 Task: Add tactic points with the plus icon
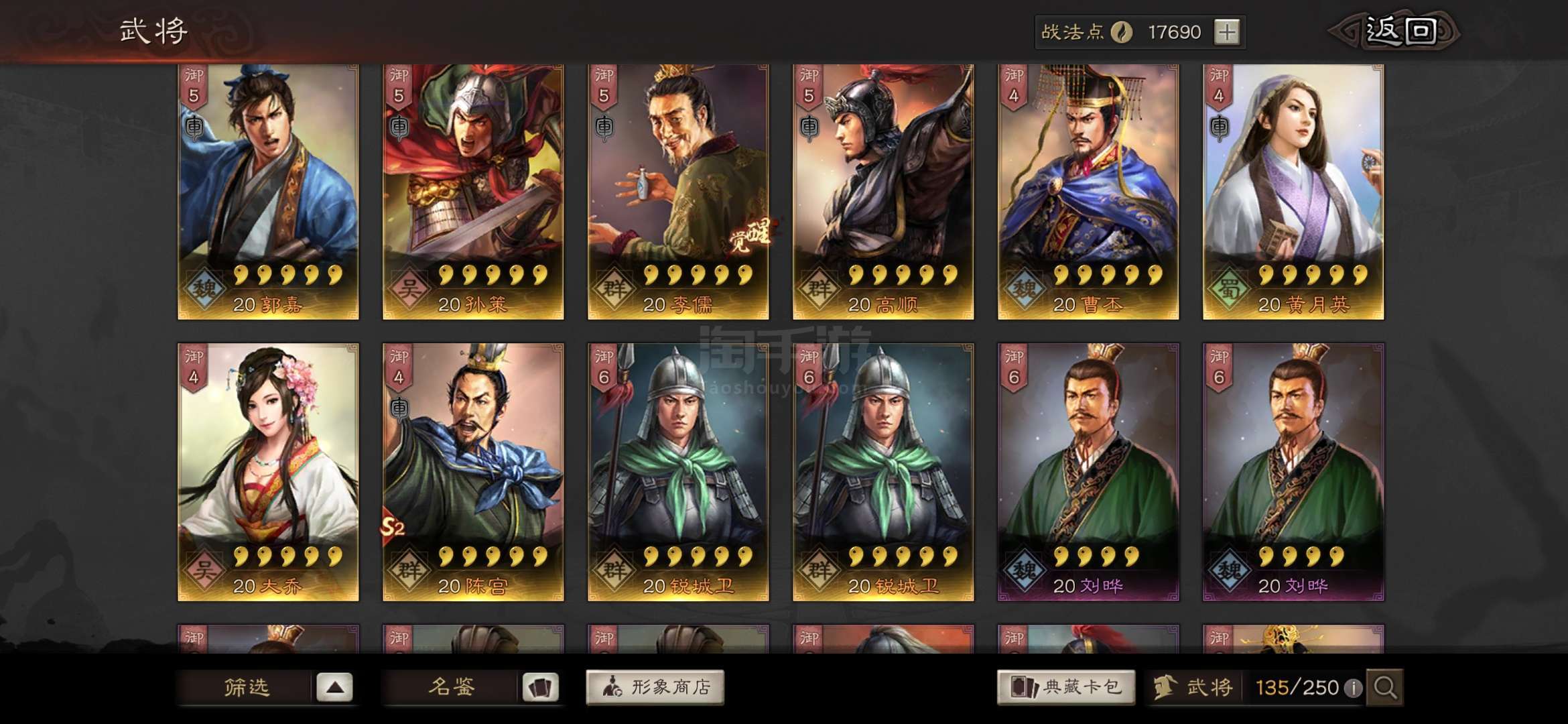click(1227, 32)
